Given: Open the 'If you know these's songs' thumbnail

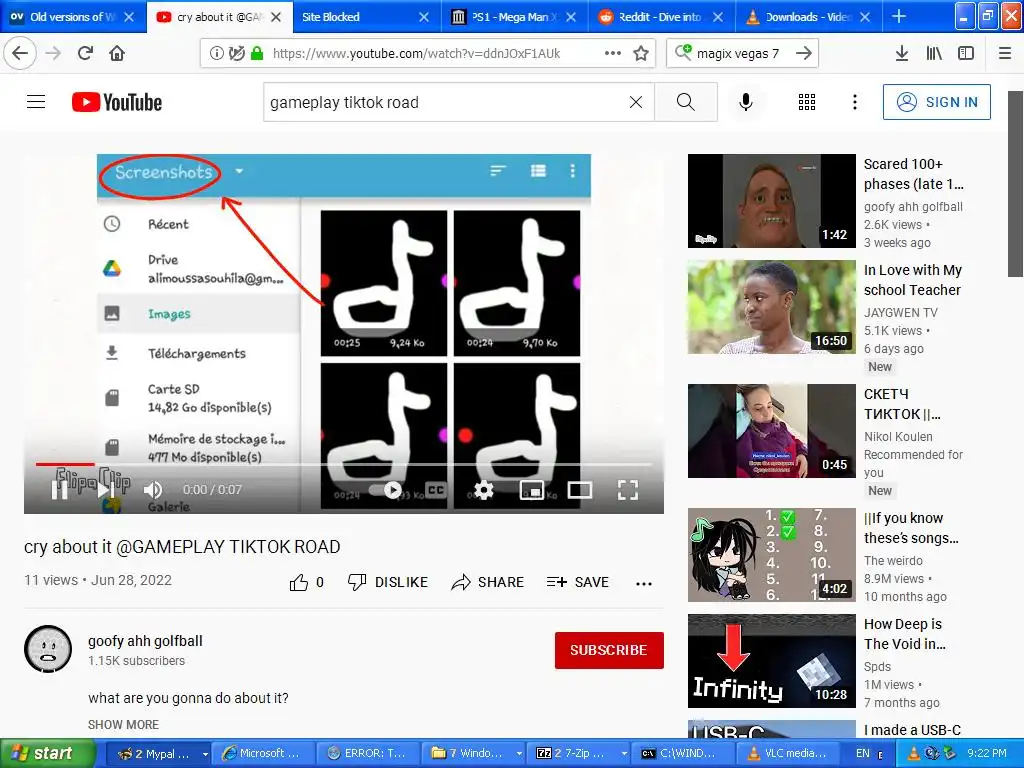Looking at the screenshot, I should pyautogui.click(x=771, y=555).
